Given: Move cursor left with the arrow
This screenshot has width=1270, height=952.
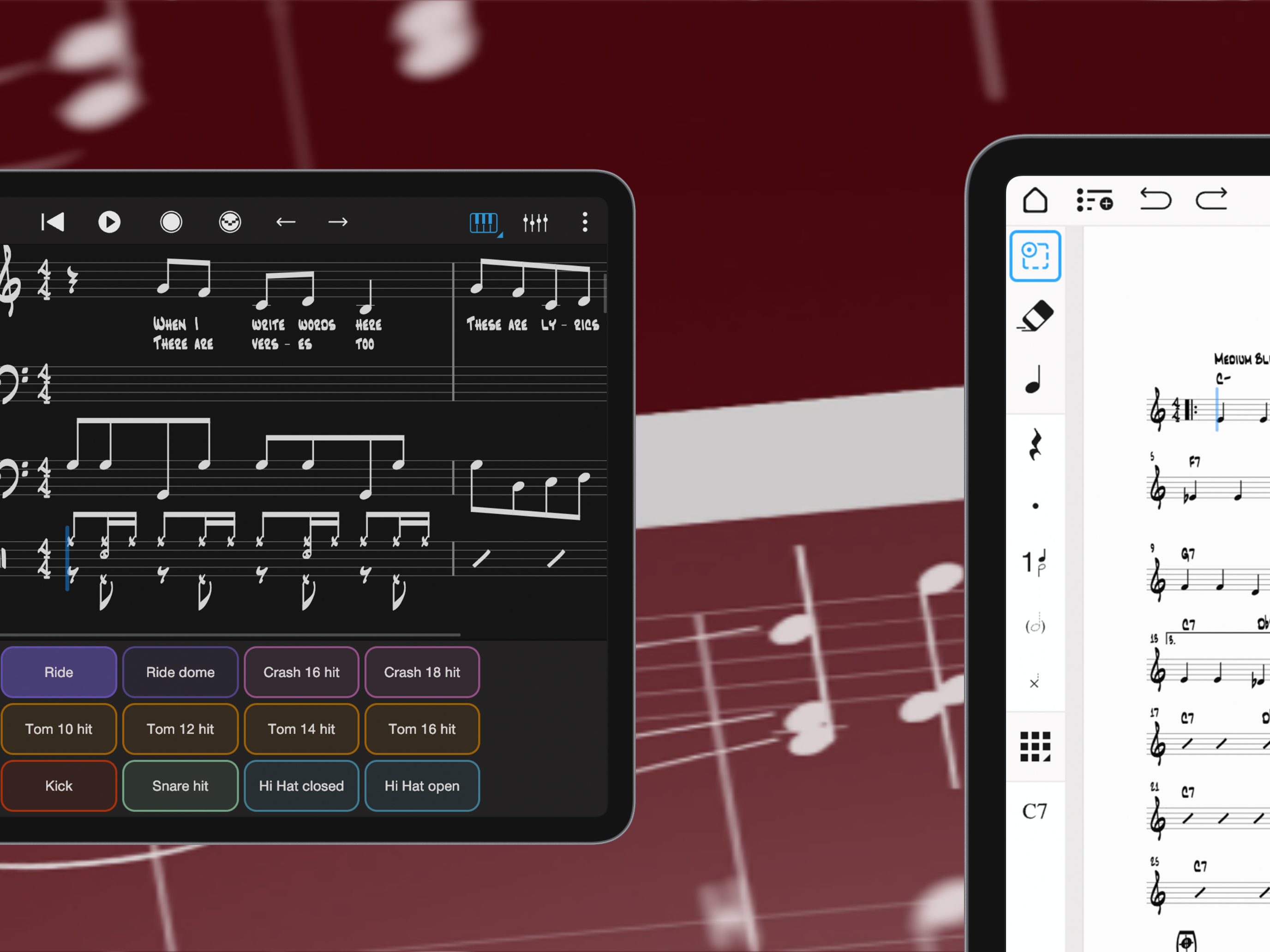Looking at the screenshot, I should pyautogui.click(x=285, y=222).
